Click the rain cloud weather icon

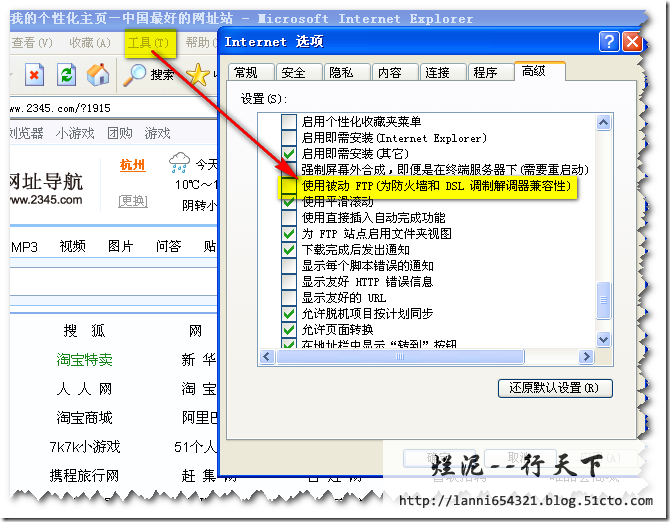point(181,162)
